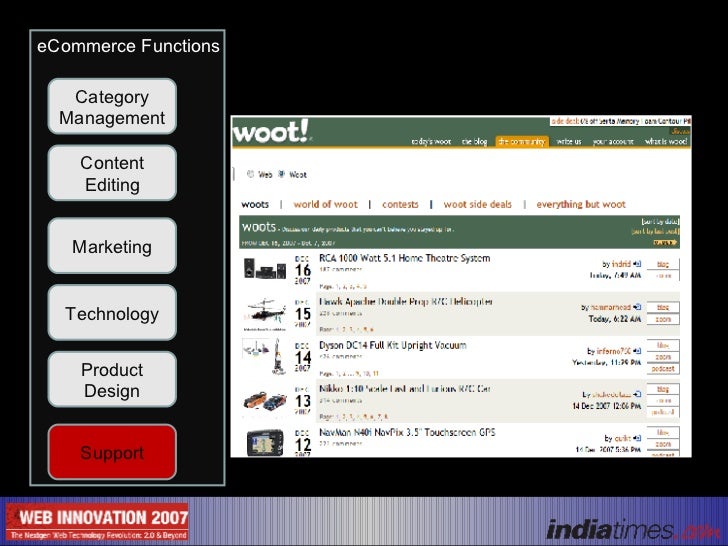Image resolution: width=728 pixels, height=546 pixels.
Task: Open the write us nav tab
Action: click(569, 141)
